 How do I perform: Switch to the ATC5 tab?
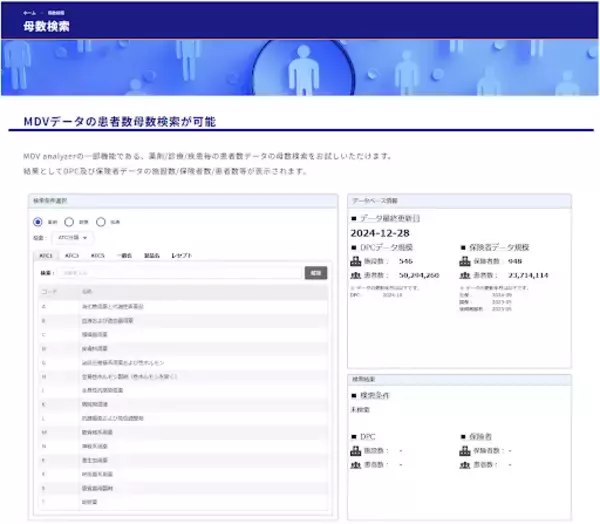98,255
